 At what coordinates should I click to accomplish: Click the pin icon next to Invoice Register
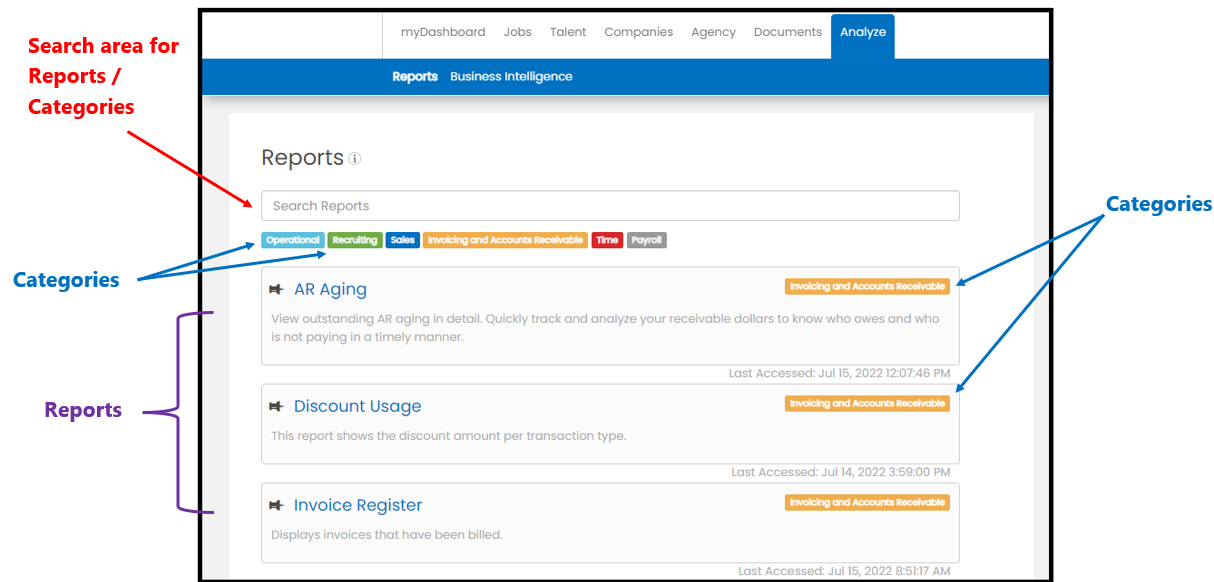click(276, 506)
